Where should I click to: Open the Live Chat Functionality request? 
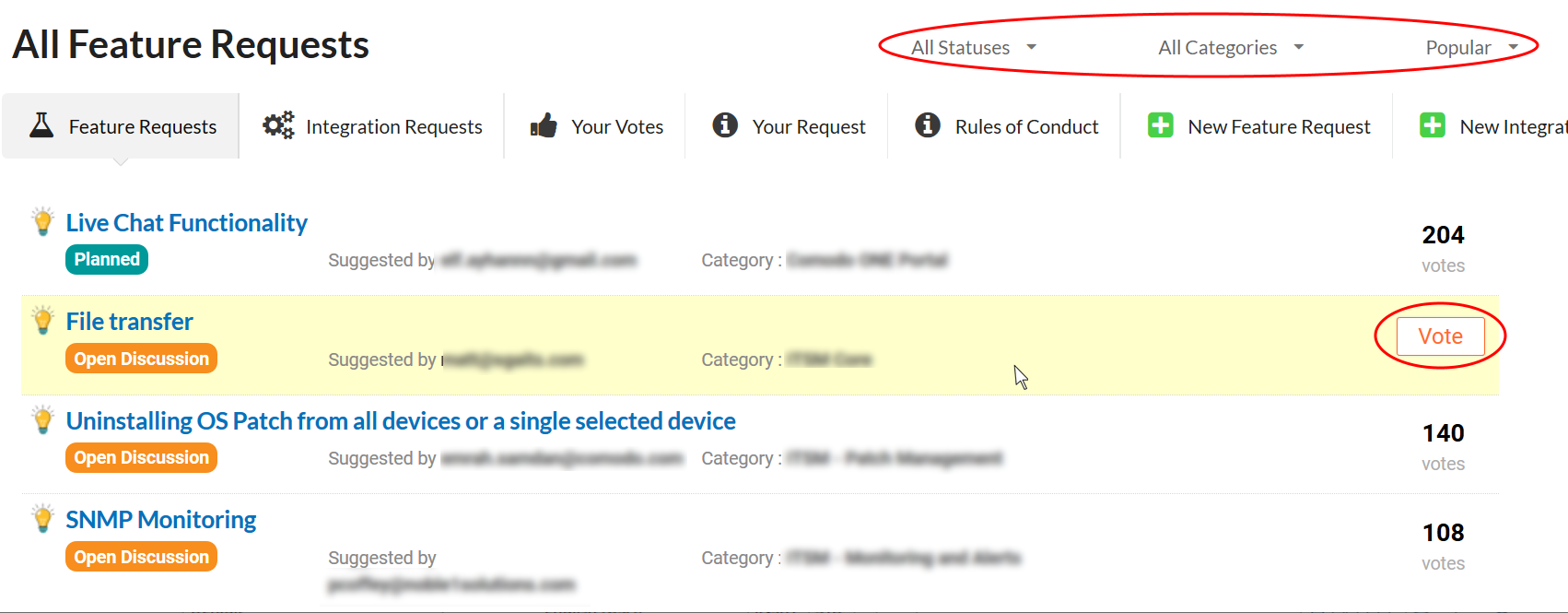187,223
